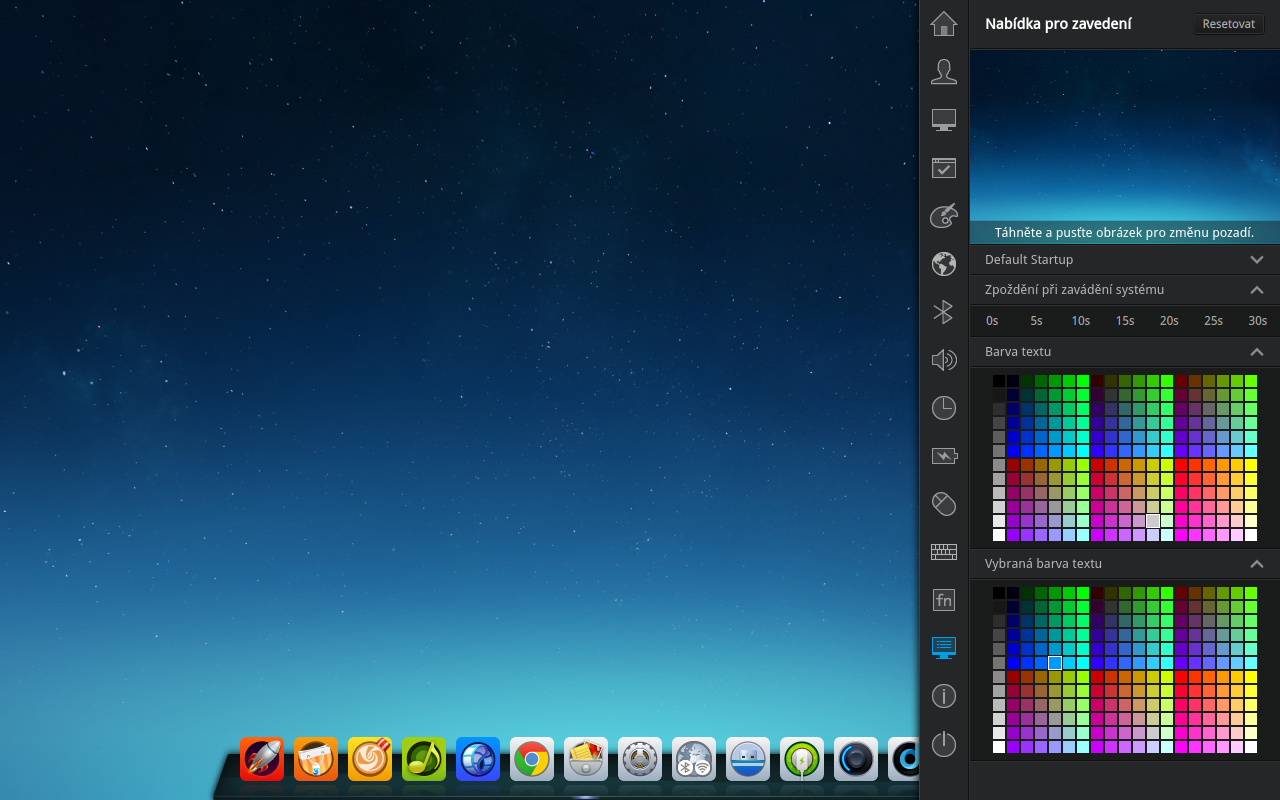Collapse the Barva textu section

[x=1257, y=351]
